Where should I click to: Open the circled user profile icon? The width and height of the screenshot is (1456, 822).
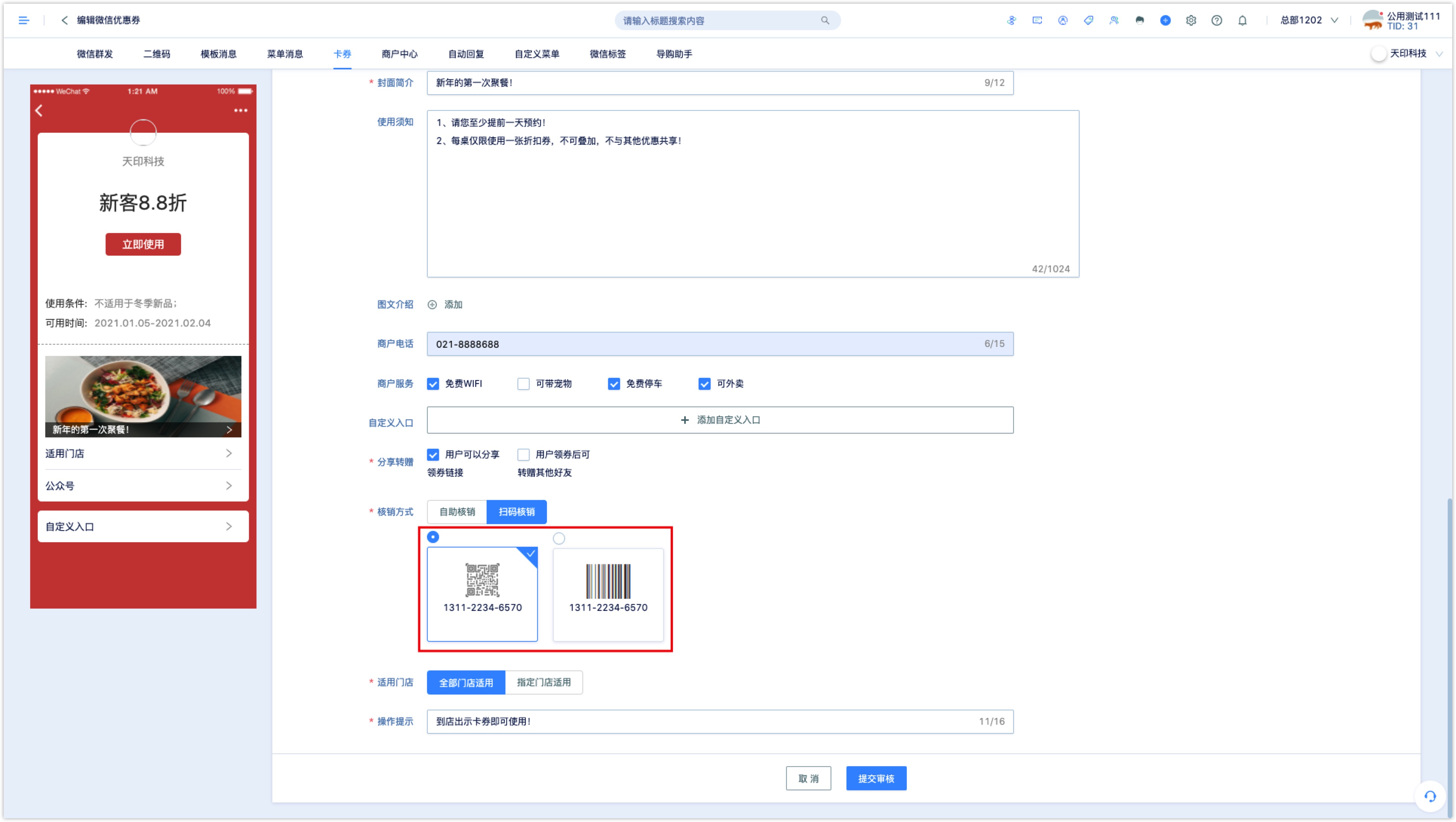click(x=1063, y=20)
